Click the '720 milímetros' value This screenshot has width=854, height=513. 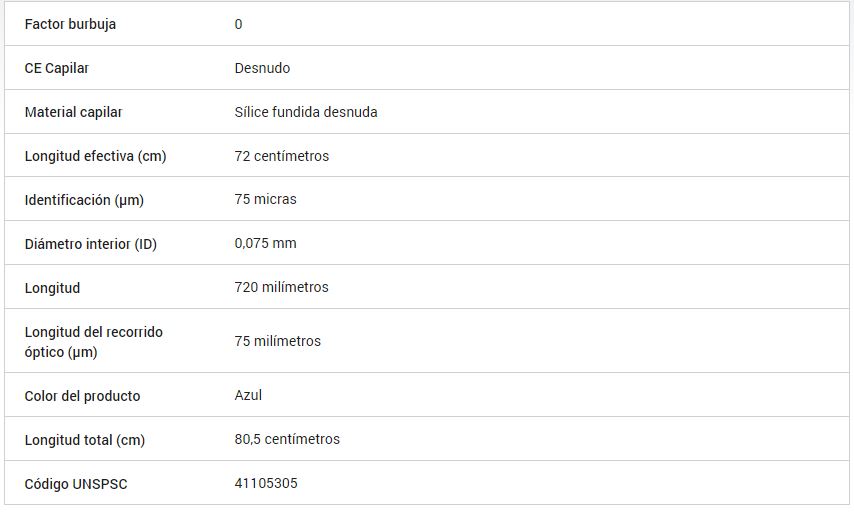pyautogui.click(x=282, y=287)
